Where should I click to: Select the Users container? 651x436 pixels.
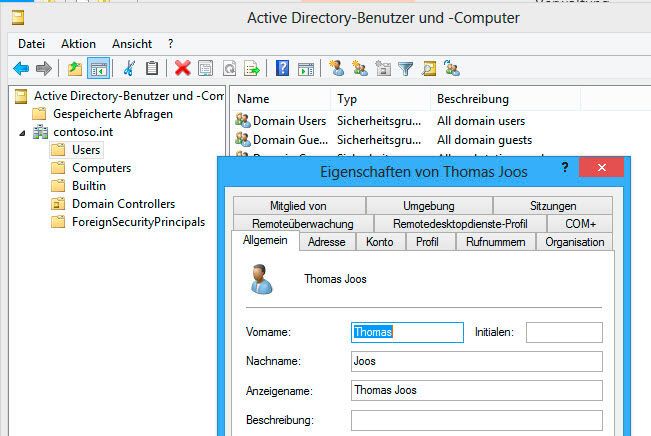point(86,150)
